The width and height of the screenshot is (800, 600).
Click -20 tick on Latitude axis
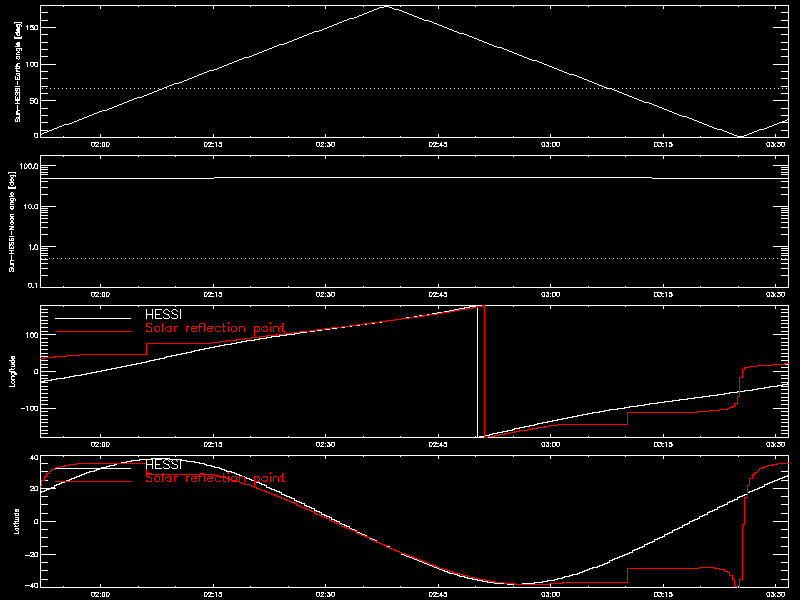(x=32, y=554)
